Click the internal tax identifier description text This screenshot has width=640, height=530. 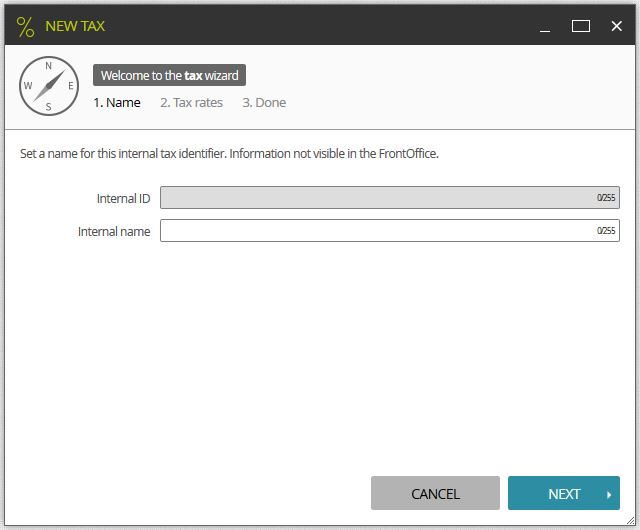229,154
